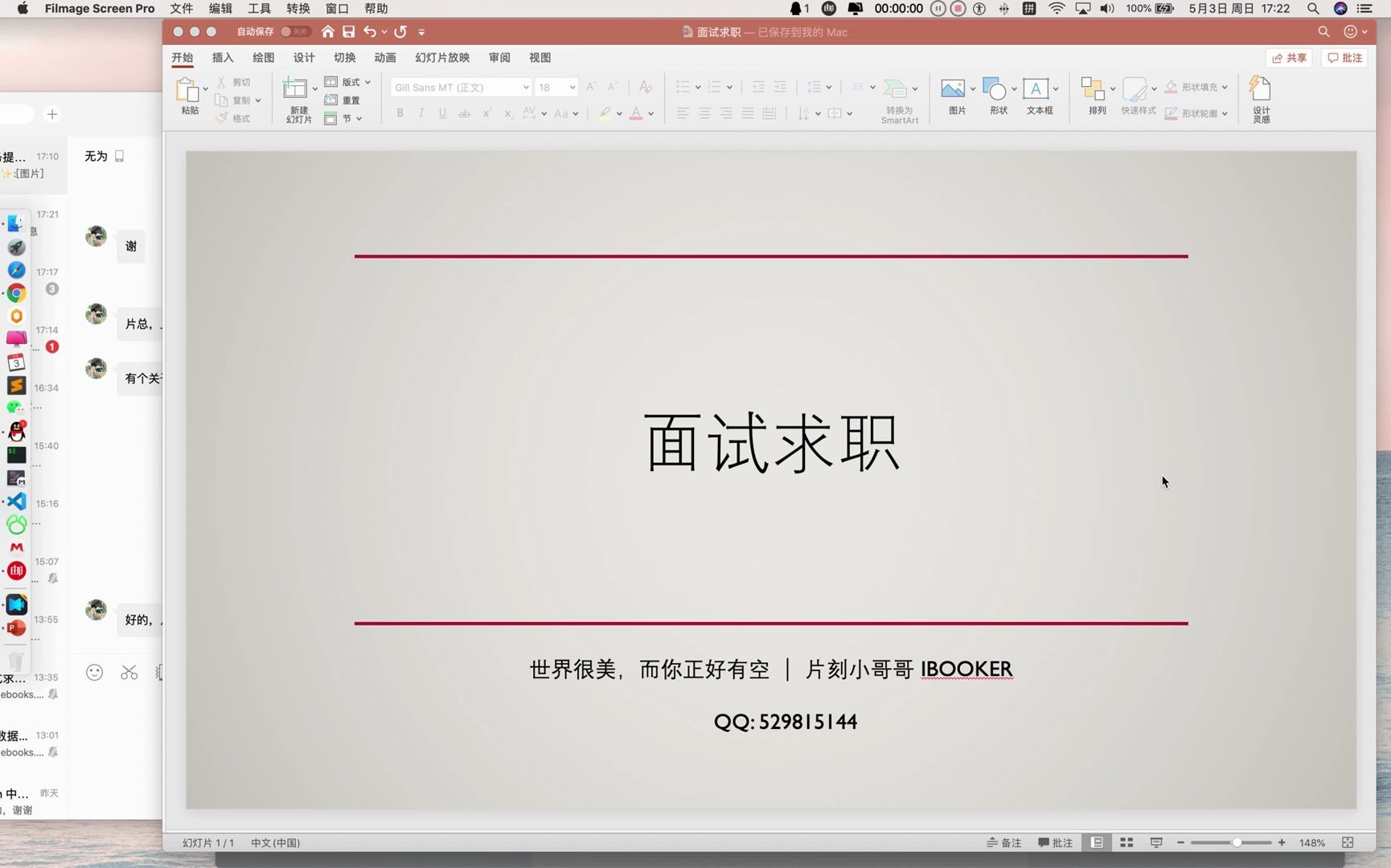The width and height of the screenshot is (1391, 868).
Task: Open the Transitions (切换) tab
Action: pos(344,58)
